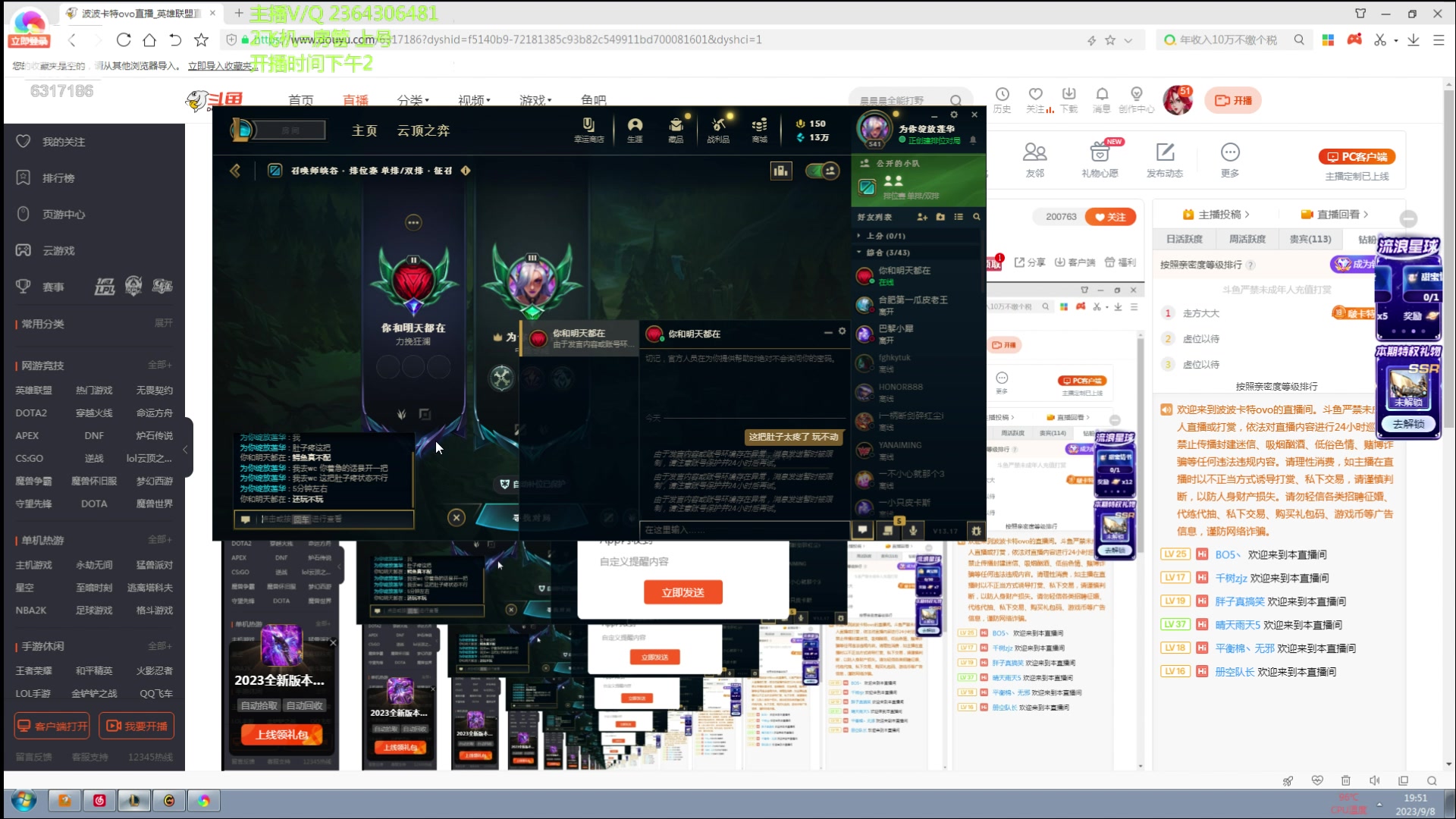Click the options dots above 你和明天都在 player card
1456x819 pixels.
413,222
